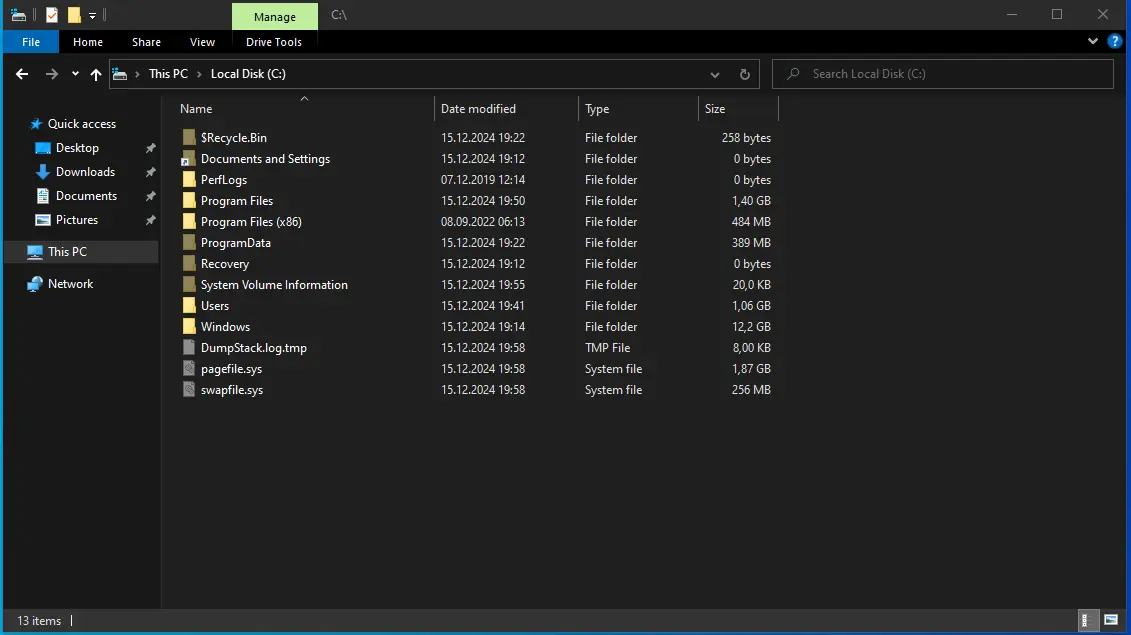
Task: Select the System Volume Information folder icon
Action: 189,284
